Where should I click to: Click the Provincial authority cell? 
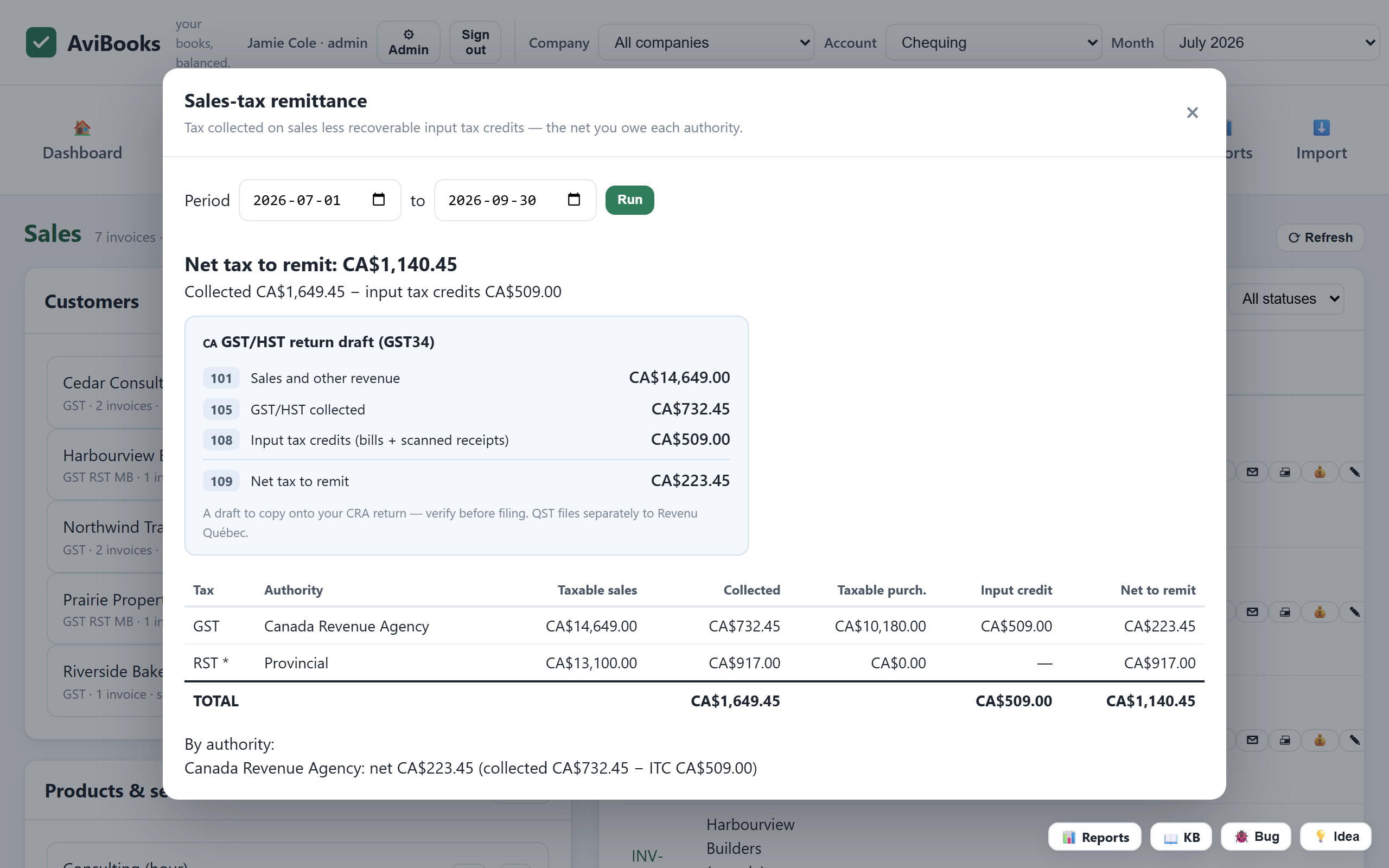[296, 663]
